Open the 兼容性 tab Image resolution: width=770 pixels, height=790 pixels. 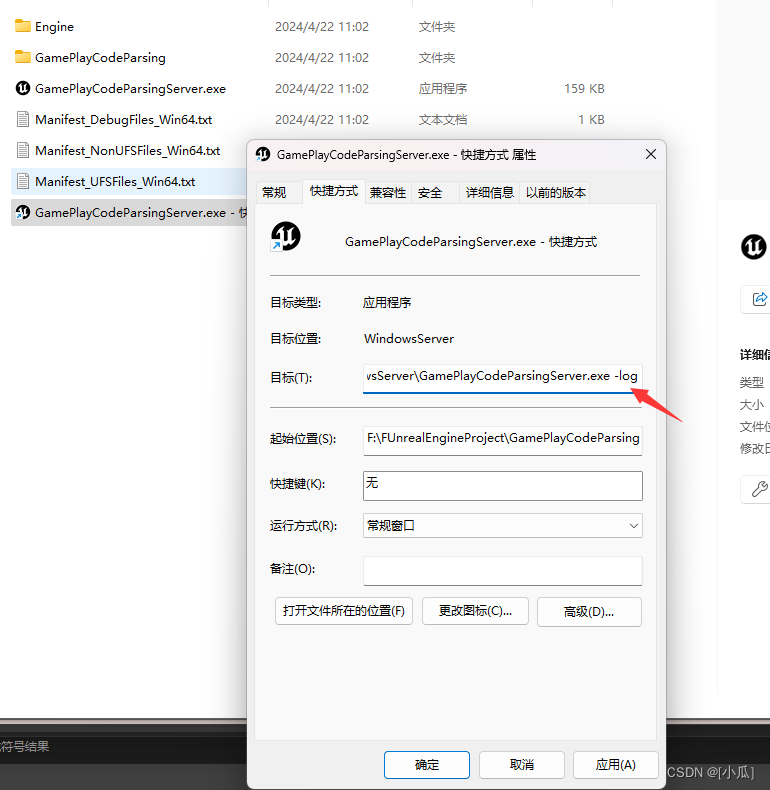388,192
